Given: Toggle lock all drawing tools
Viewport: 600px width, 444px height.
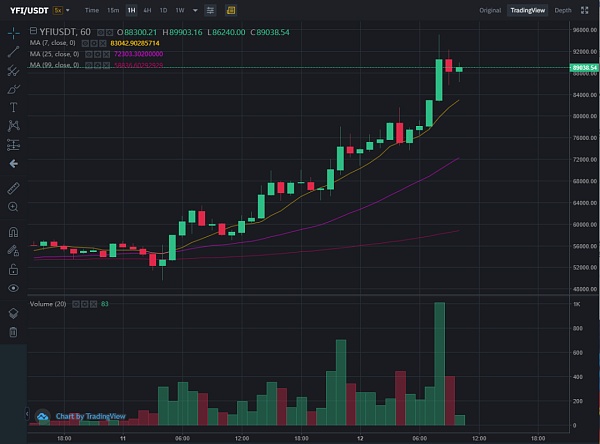Looking at the screenshot, I should (13, 269).
